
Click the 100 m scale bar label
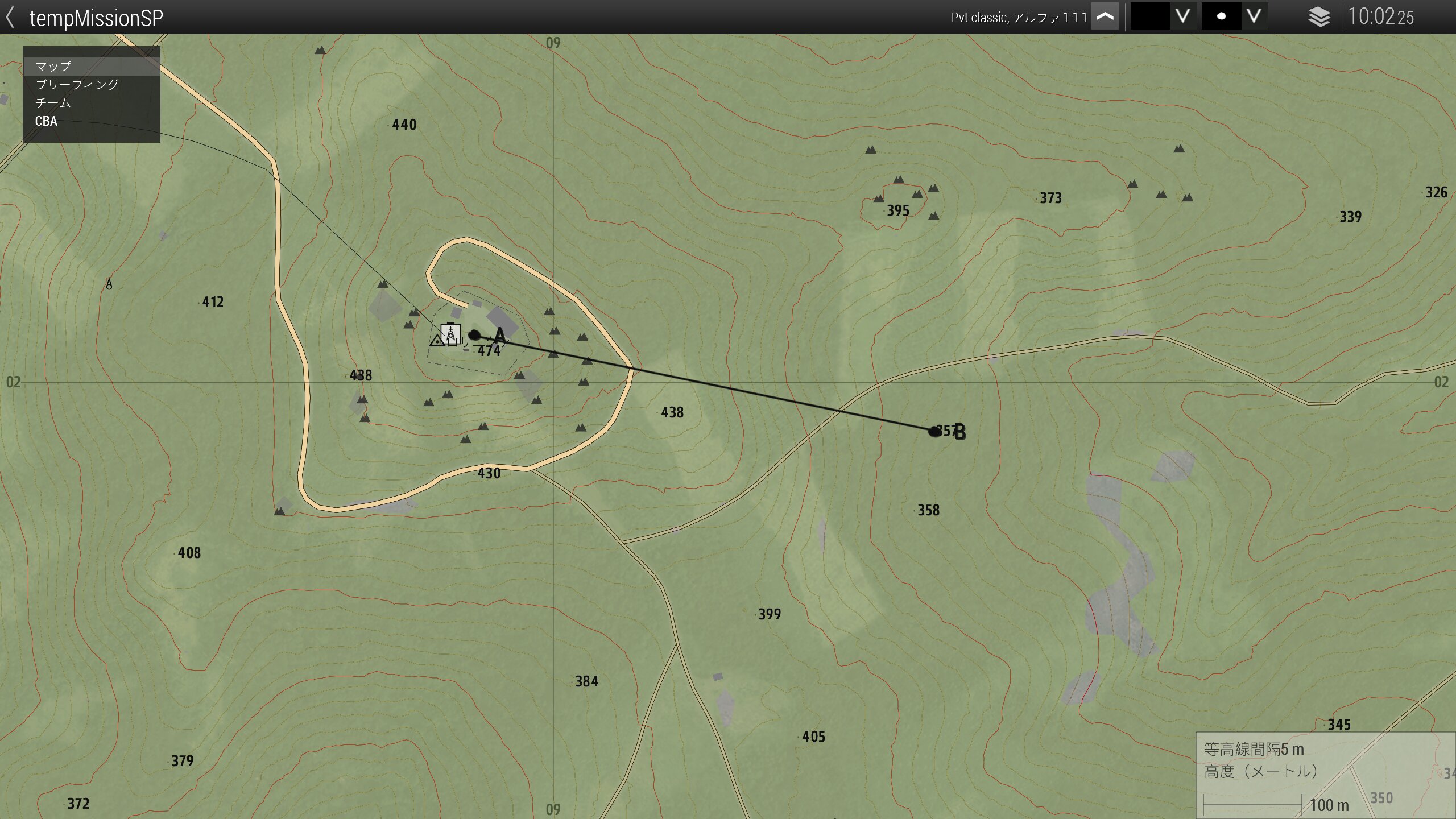[1330, 805]
